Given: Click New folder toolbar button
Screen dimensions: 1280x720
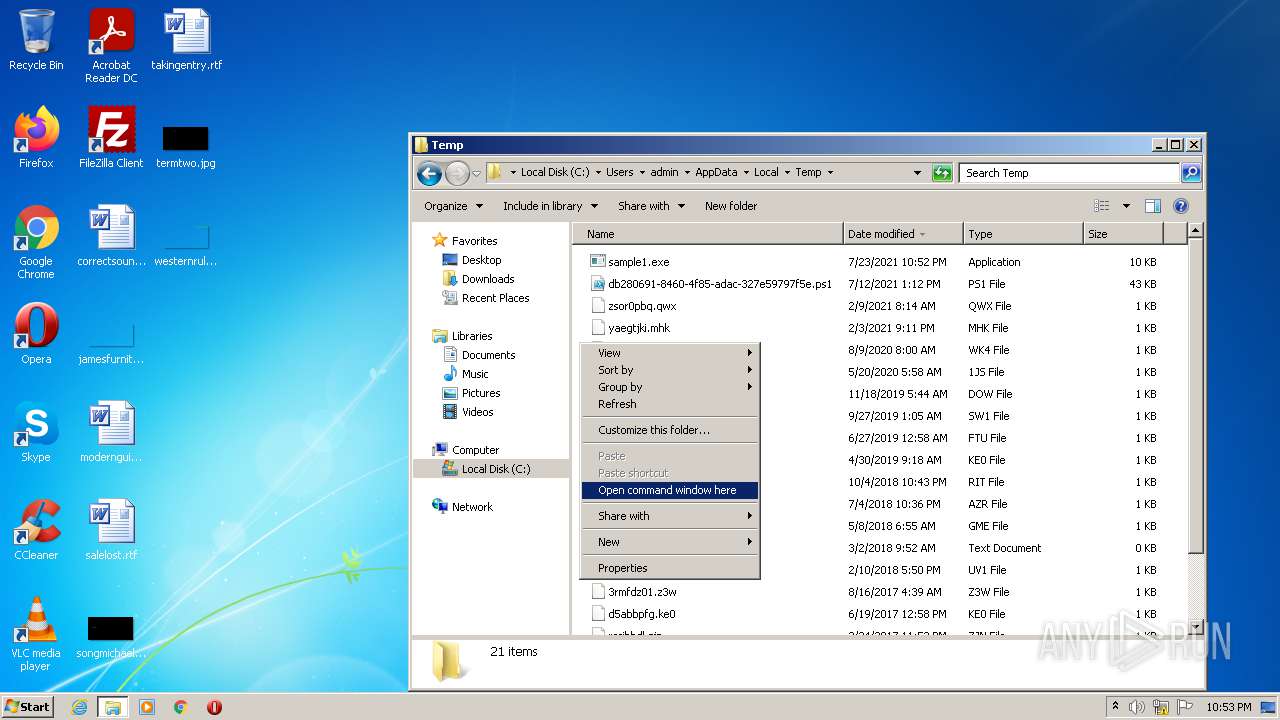Looking at the screenshot, I should click(731, 206).
